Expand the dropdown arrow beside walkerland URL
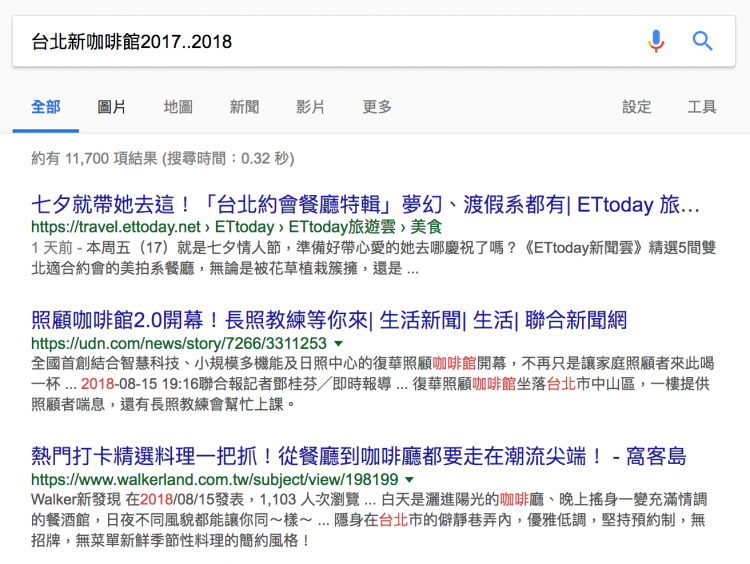This screenshot has height=564, width=750. pos(409,479)
